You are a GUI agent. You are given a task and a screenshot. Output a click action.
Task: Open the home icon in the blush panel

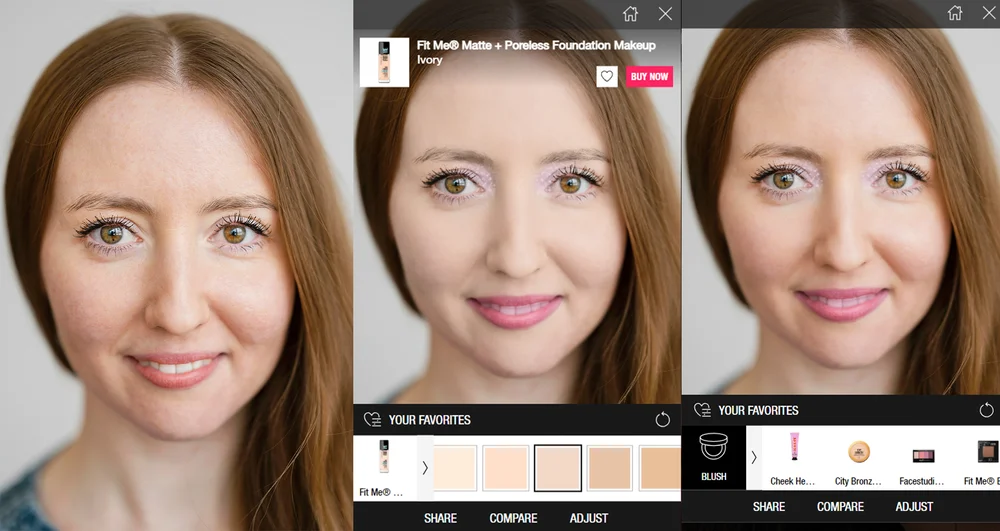955,13
